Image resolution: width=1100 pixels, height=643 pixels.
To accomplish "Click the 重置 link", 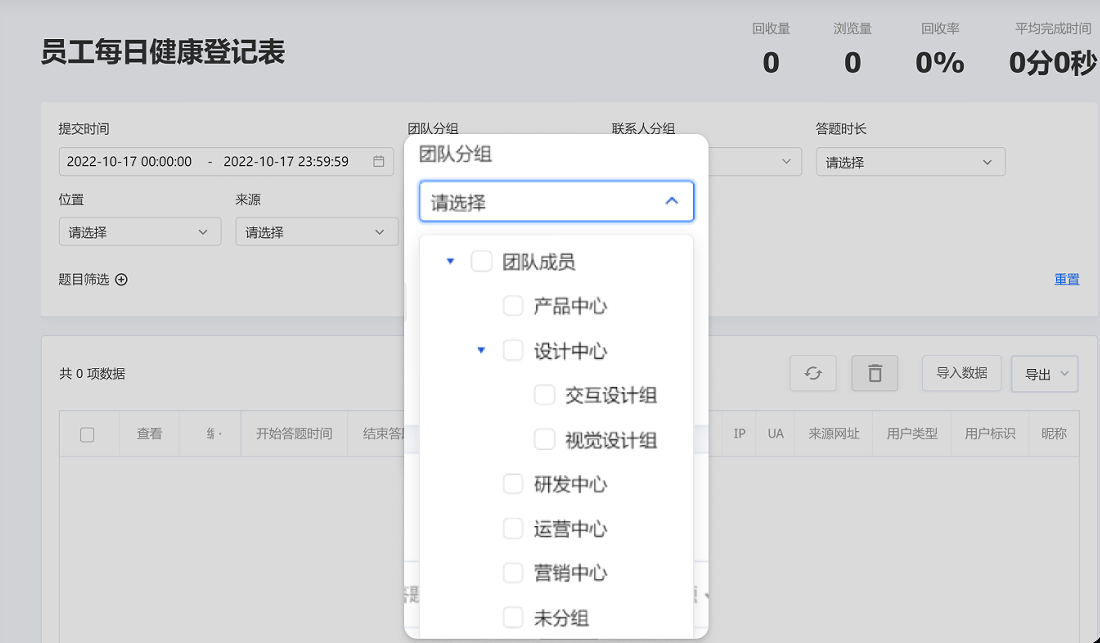I will (x=1066, y=279).
